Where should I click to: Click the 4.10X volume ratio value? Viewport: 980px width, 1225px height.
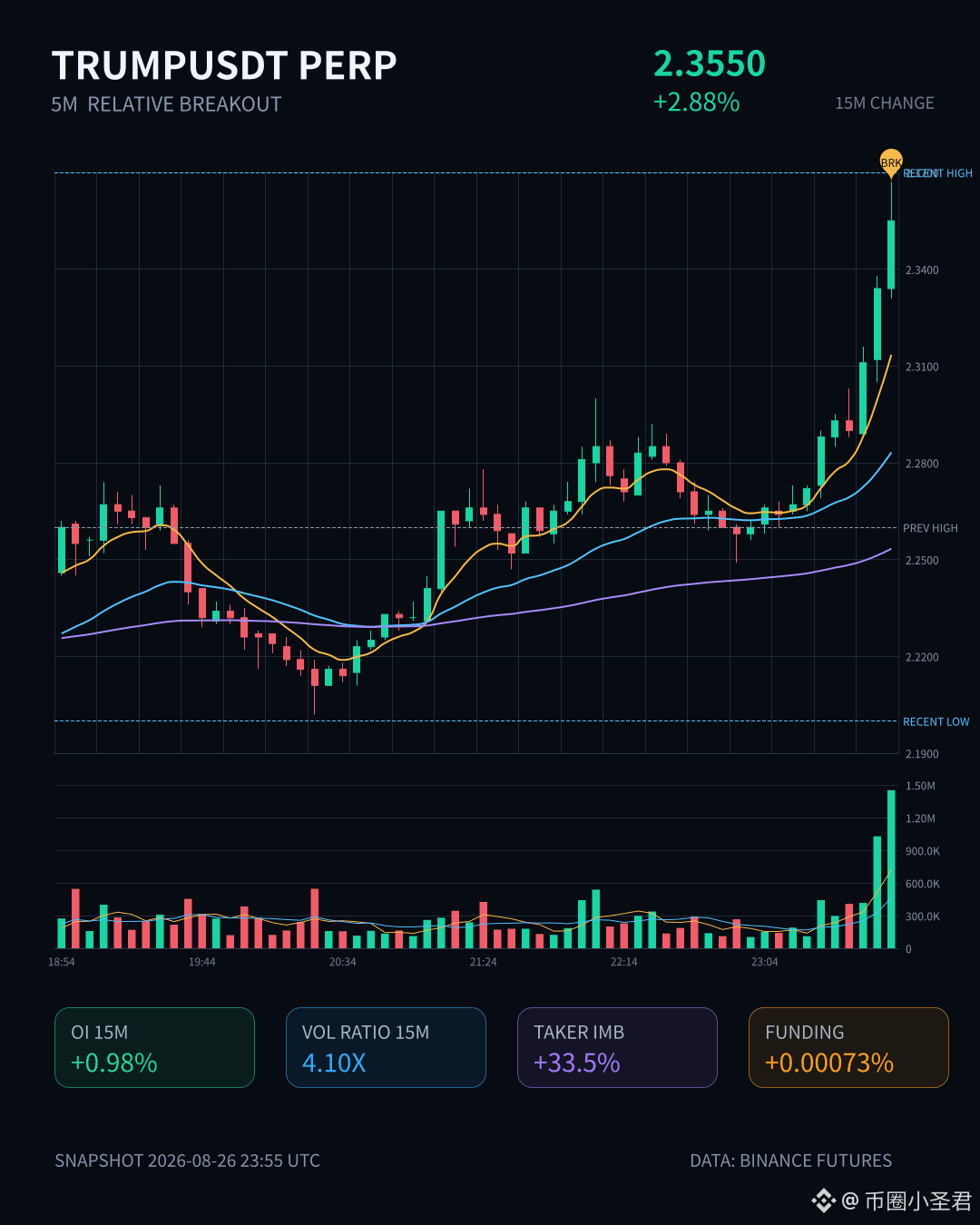[x=334, y=1063]
